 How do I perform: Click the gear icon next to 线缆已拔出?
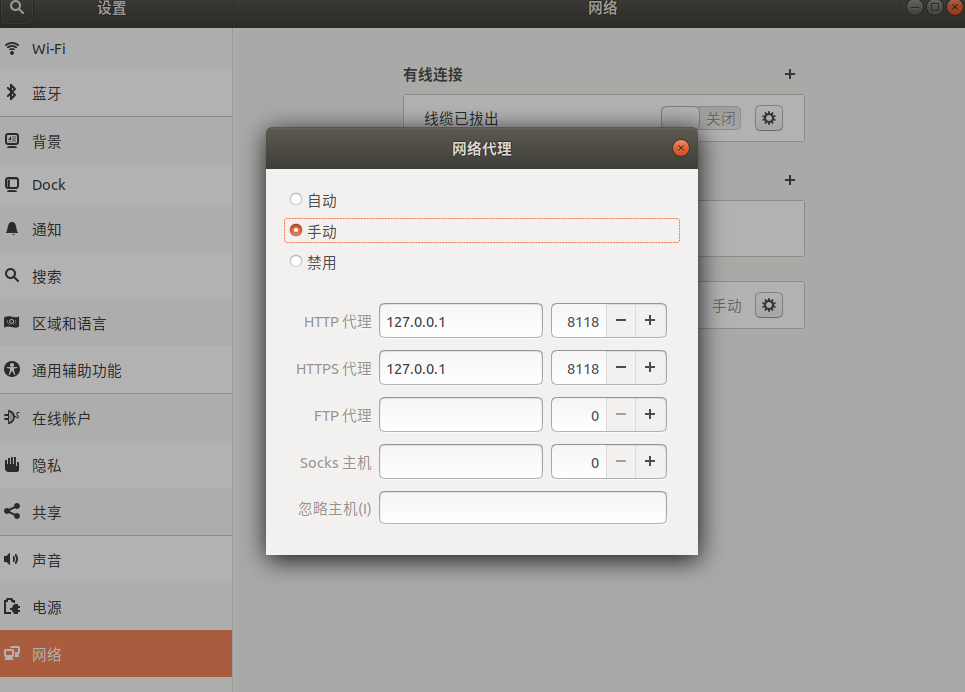(769, 118)
